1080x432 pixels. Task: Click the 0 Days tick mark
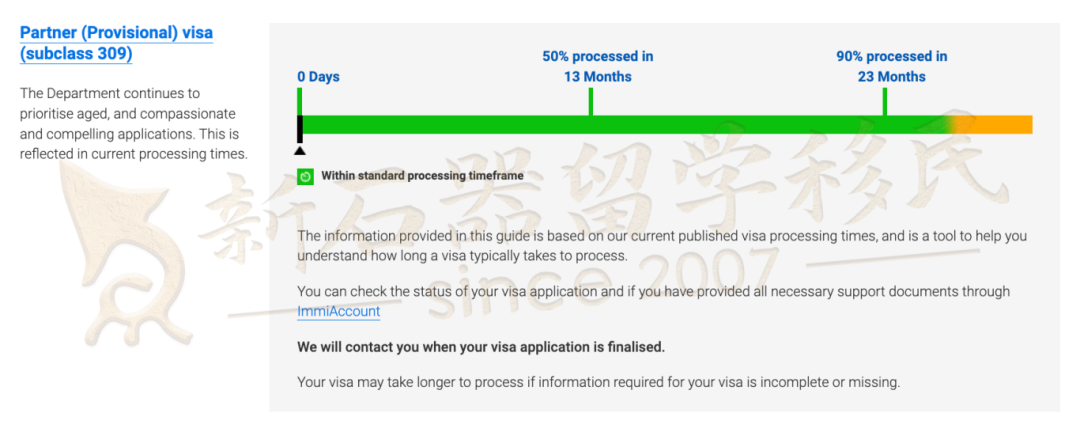(x=300, y=101)
